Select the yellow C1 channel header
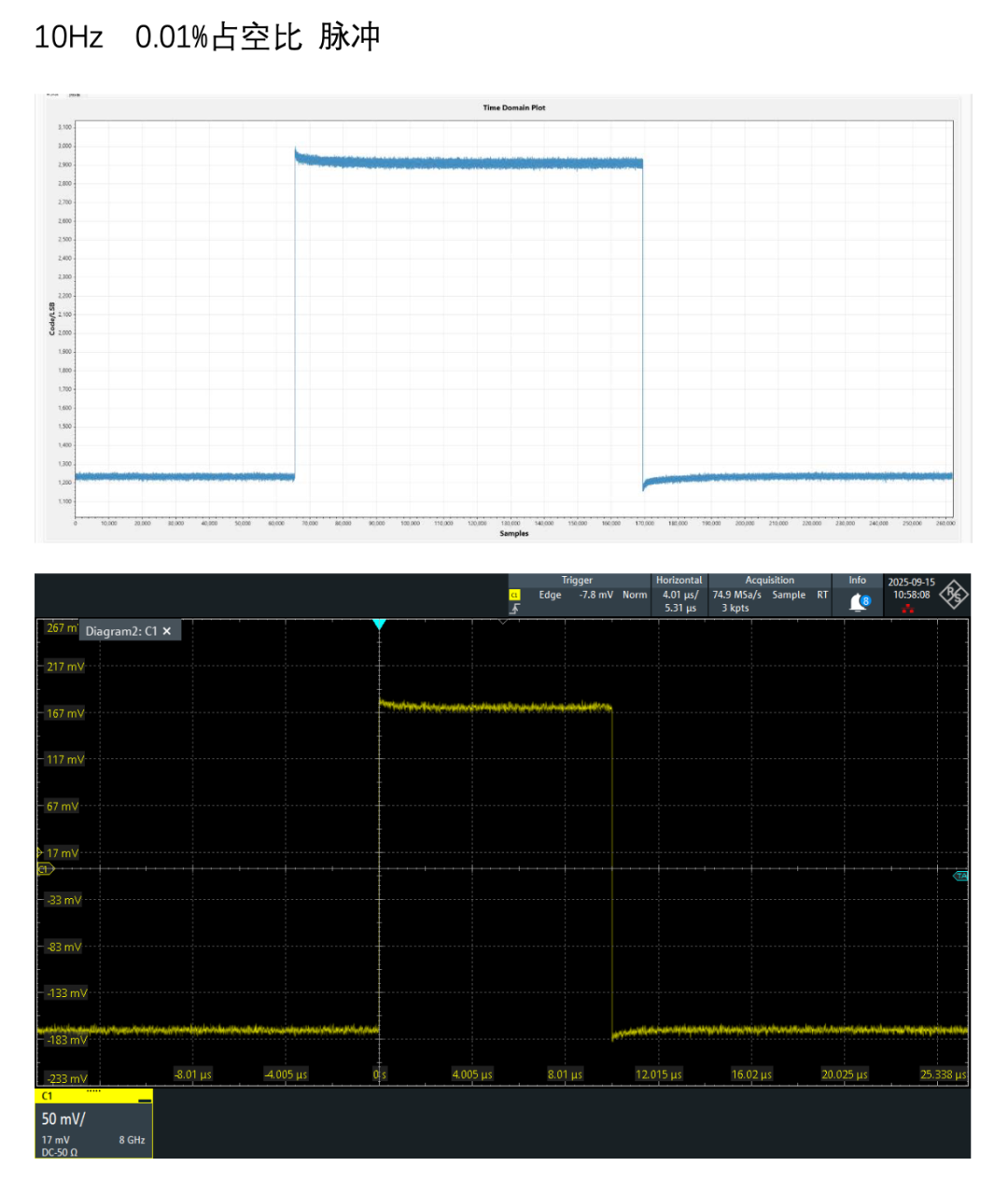The height and width of the screenshot is (1180, 1008). [93, 1096]
